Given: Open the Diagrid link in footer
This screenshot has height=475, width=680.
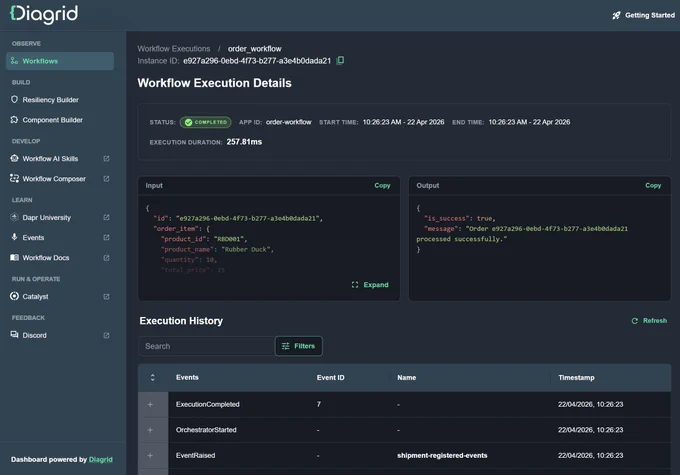Looking at the screenshot, I should [101, 459].
